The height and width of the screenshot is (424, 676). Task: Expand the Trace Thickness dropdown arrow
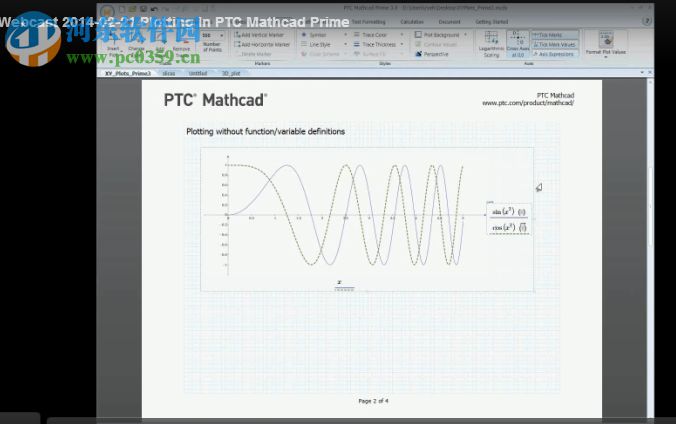(402, 44)
